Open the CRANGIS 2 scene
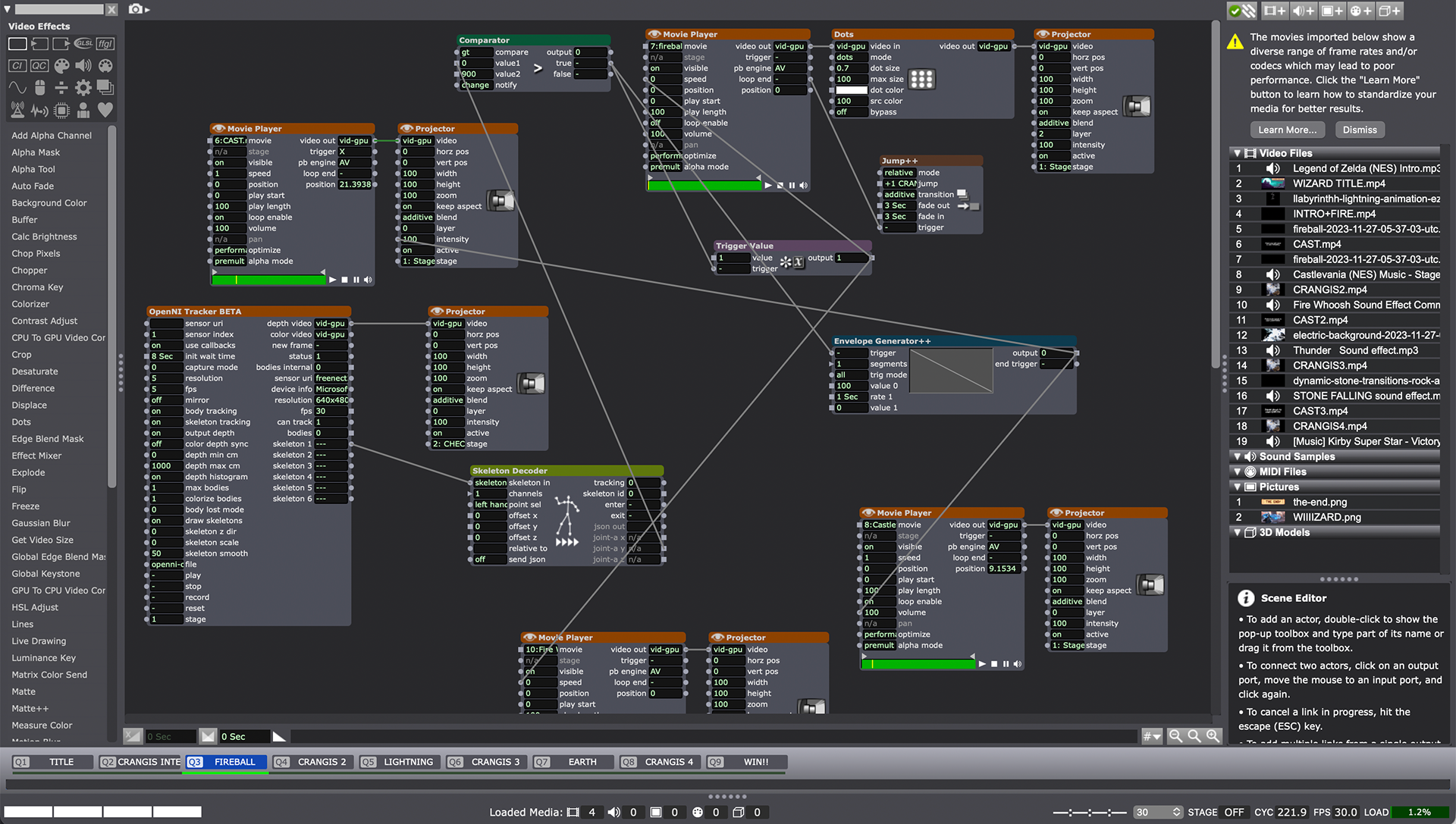Viewport: 1456px width, 824px height. 322,762
